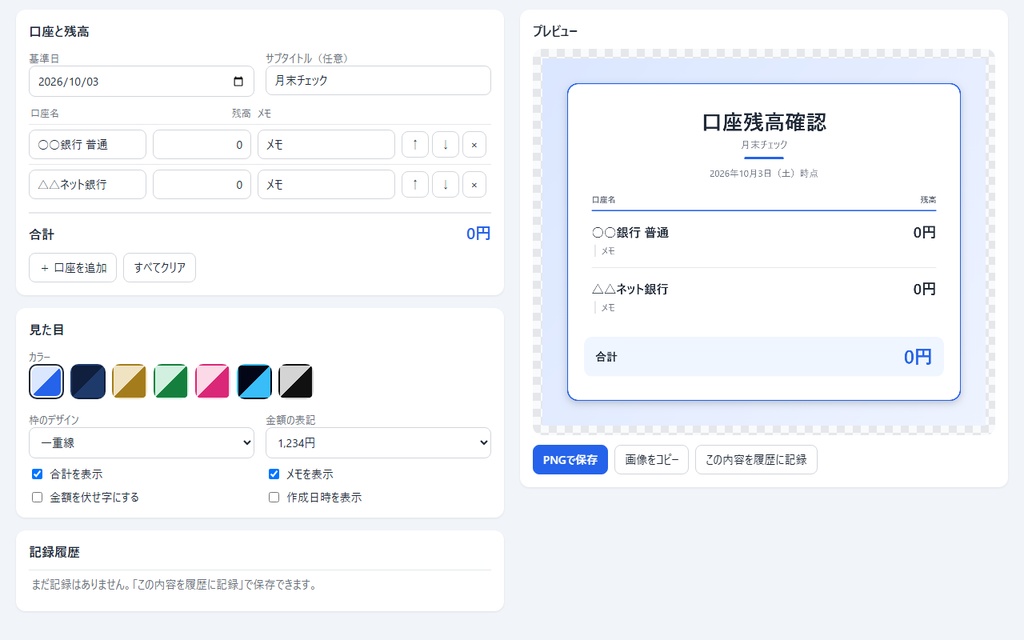Click the 口座残高確認 preview title
This screenshot has width=1024, height=640.
coord(764,122)
